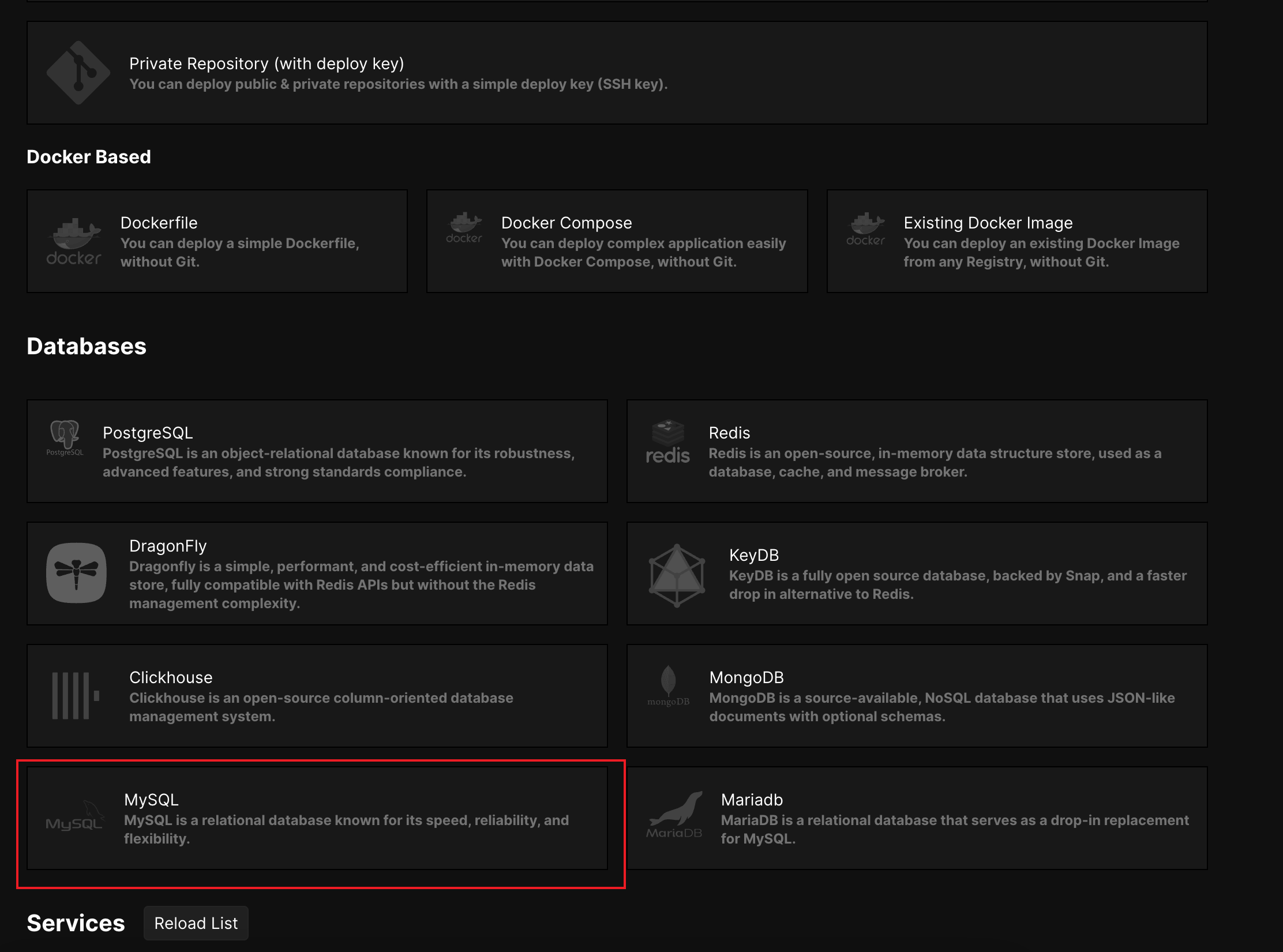Click the Git logo icon for Private Repository

(78, 73)
